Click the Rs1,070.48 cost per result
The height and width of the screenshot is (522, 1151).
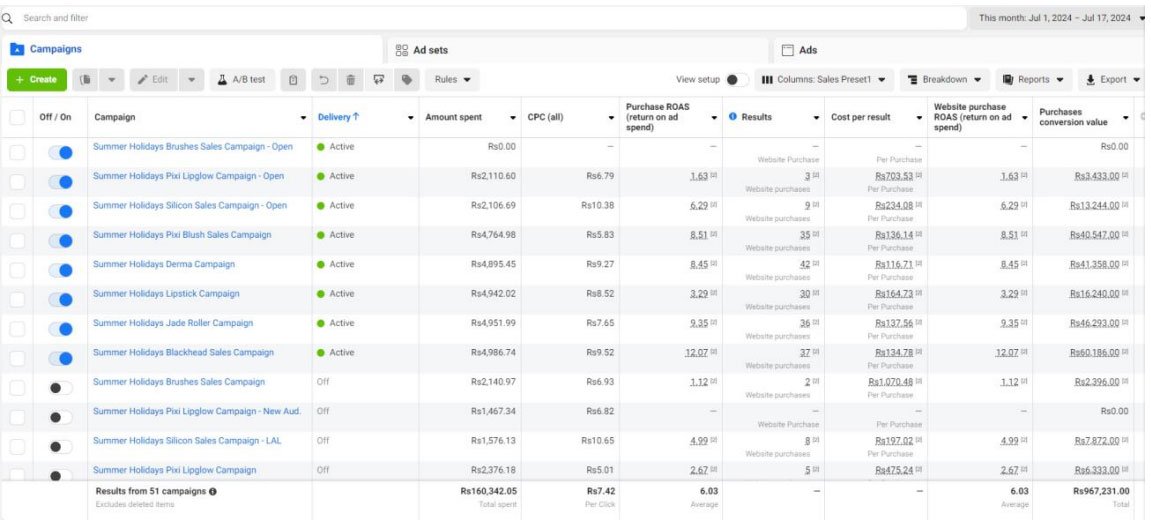[890, 382]
